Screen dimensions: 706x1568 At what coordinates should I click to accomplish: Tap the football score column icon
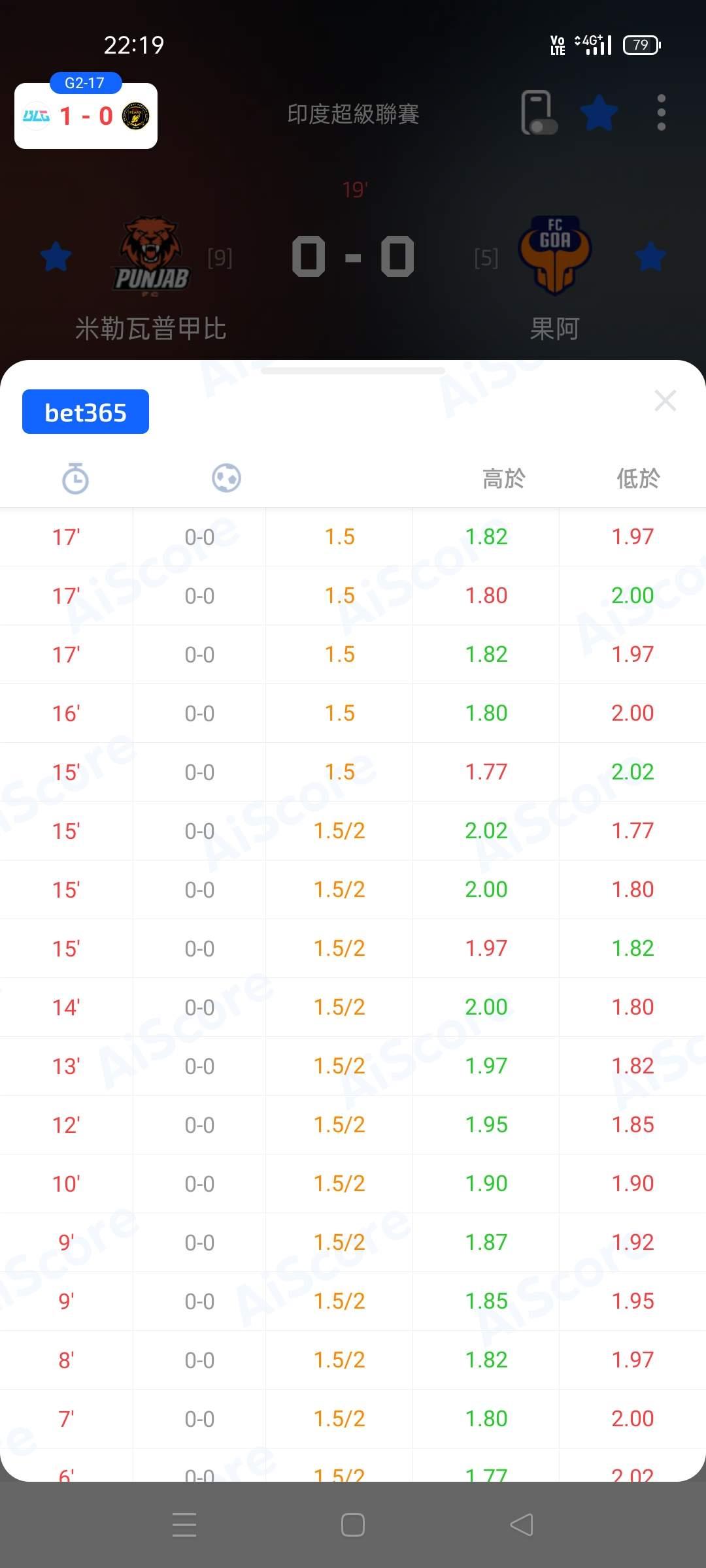coord(226,478)
